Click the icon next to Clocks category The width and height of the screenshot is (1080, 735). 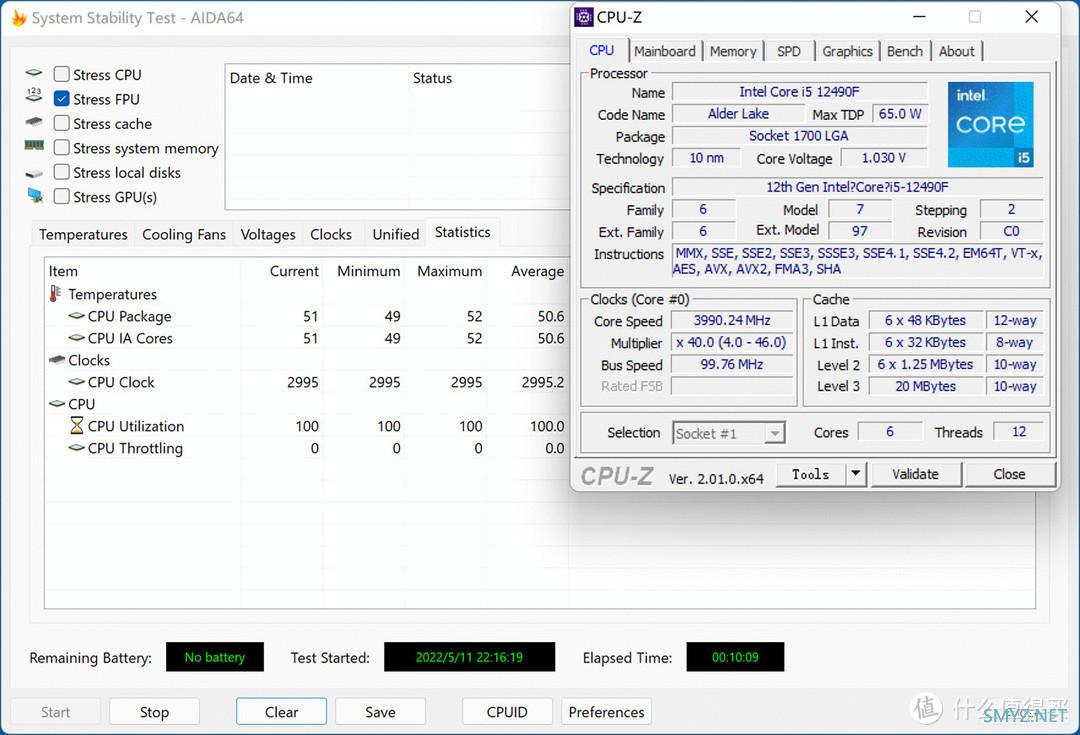tap(57, 360)
